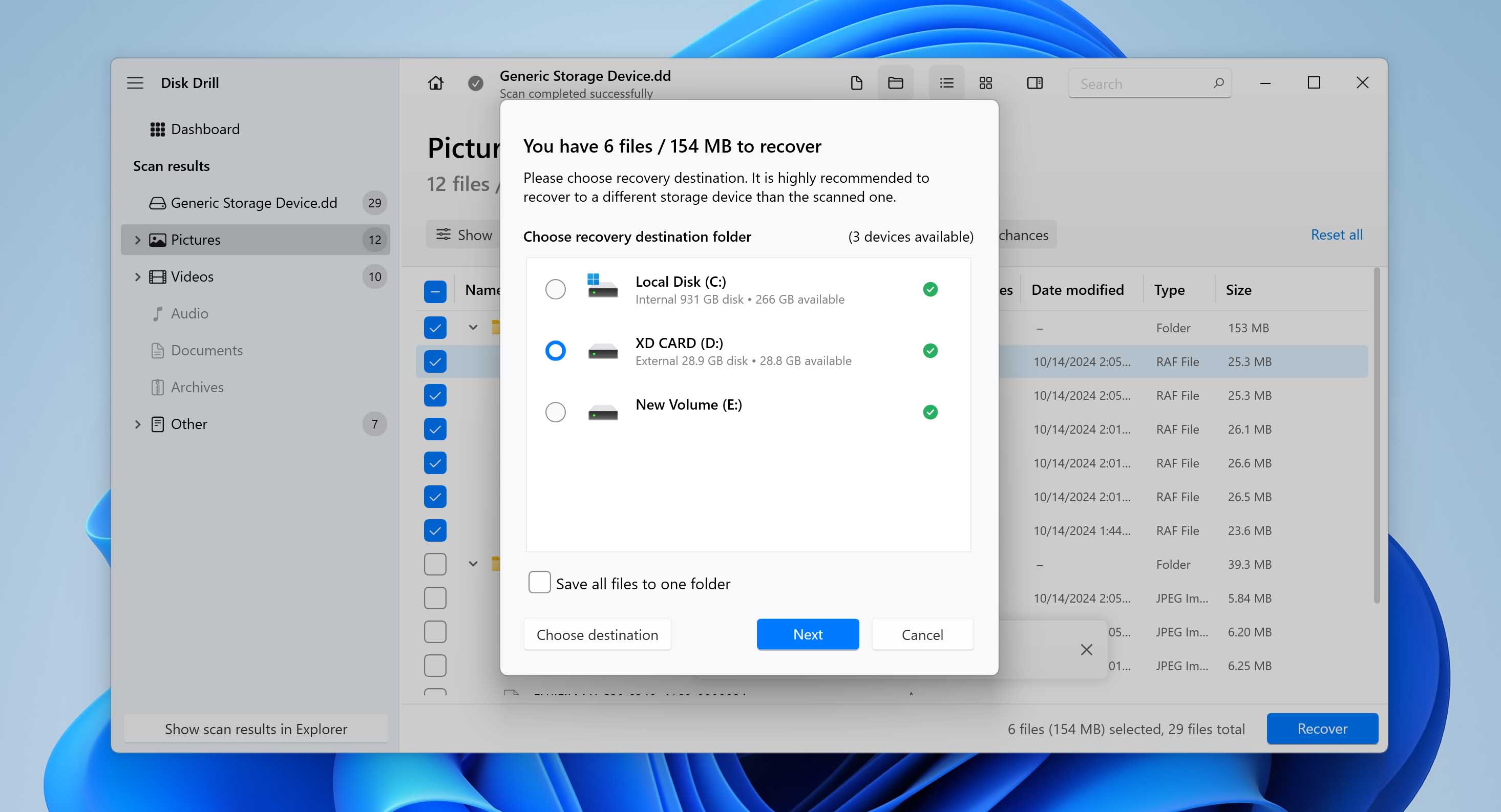Click the Audio note icon

point(157,314)
